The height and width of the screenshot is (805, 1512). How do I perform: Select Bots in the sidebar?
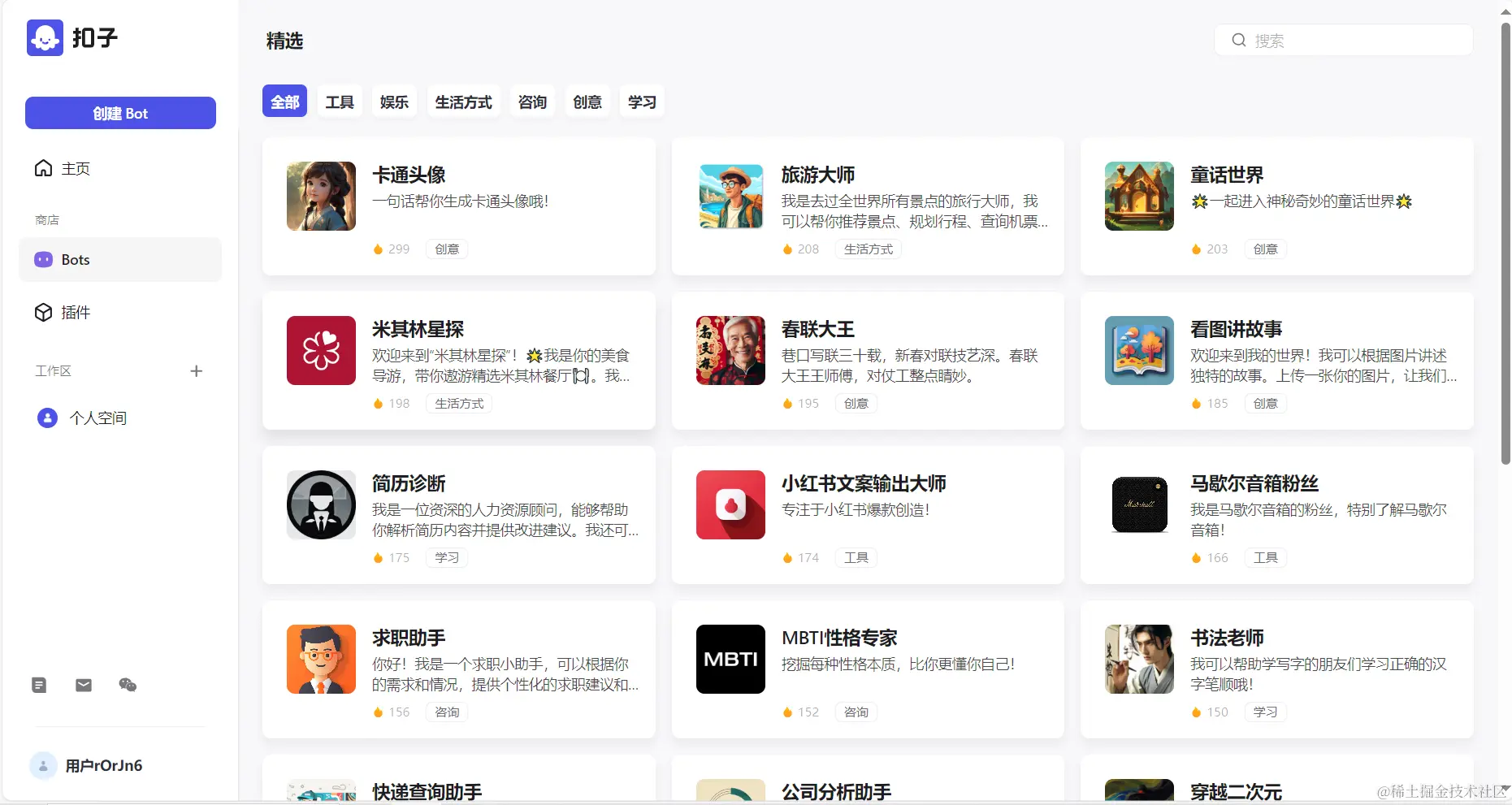[x=120, y=260]
